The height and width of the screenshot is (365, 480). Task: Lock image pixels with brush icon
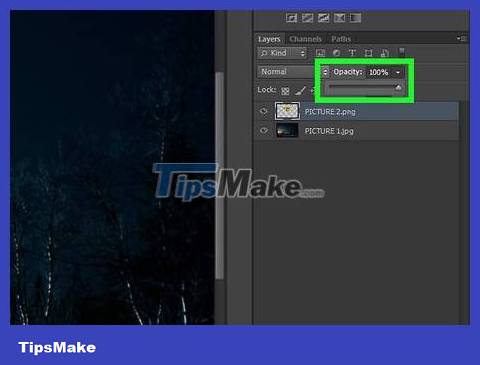click(x=300, y=90)
